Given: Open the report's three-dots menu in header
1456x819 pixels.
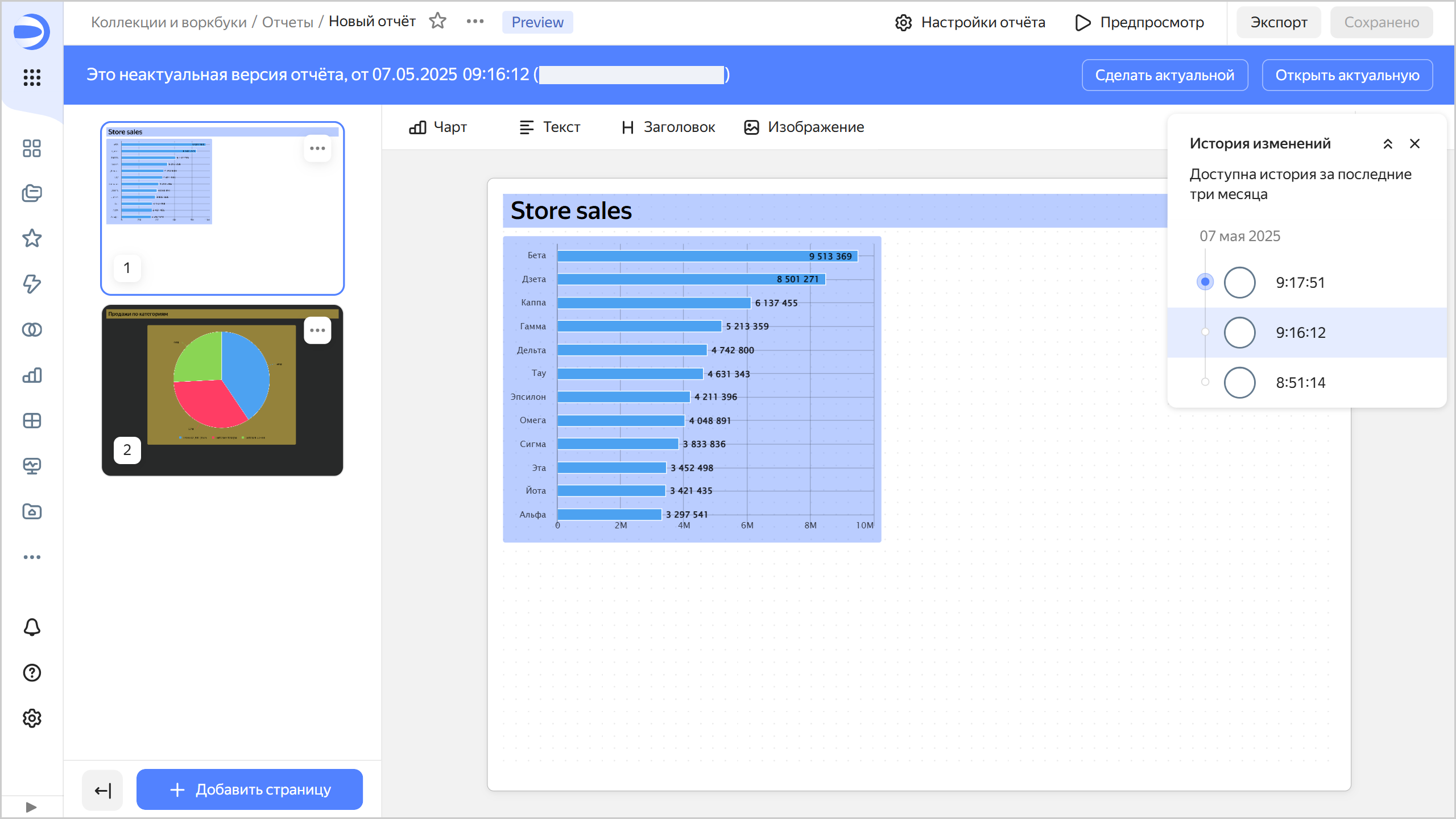Looking at the screenshot, I should click(475, 22).
